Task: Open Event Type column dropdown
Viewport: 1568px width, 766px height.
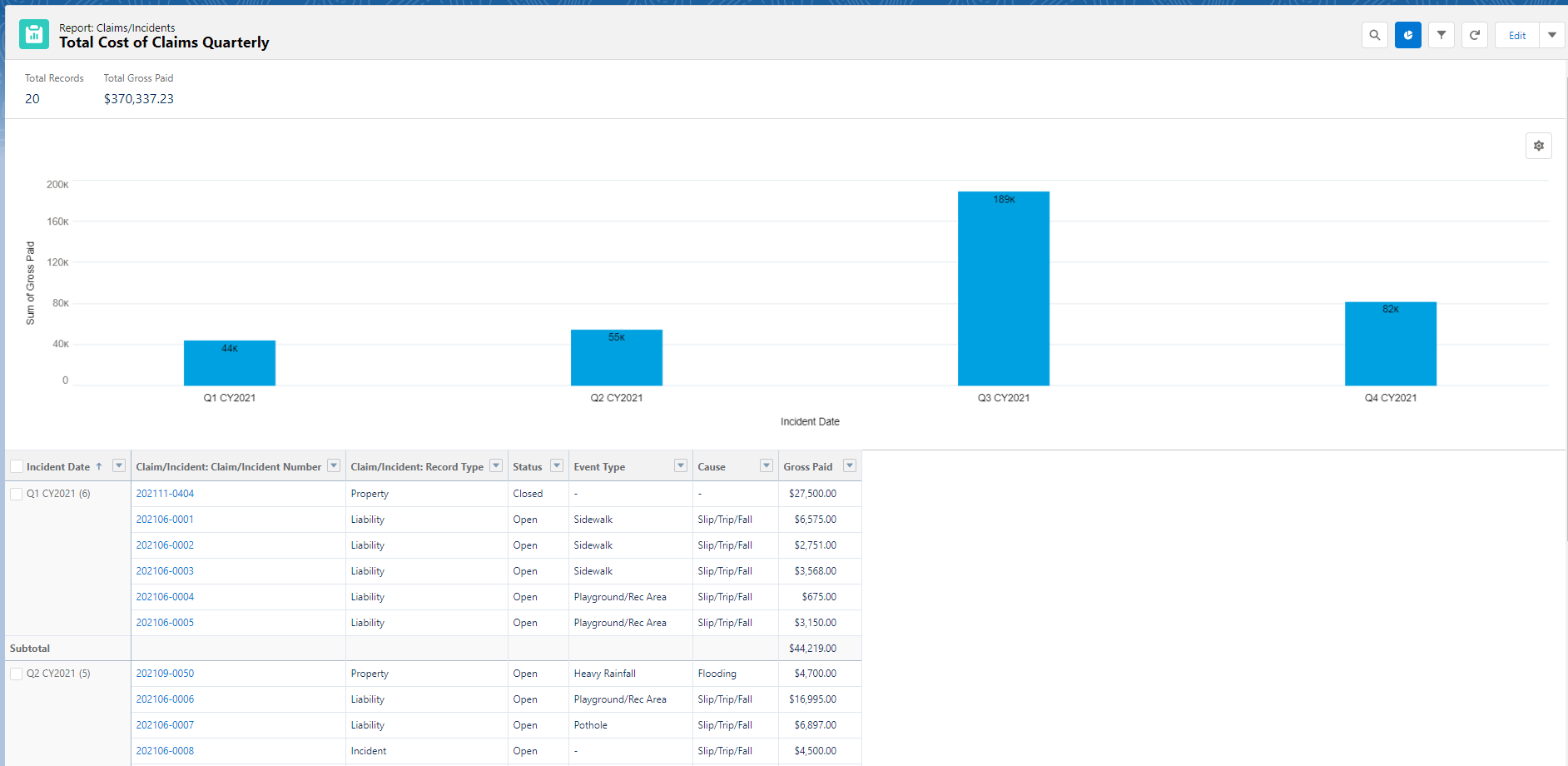Action: [x=681, y=465]
